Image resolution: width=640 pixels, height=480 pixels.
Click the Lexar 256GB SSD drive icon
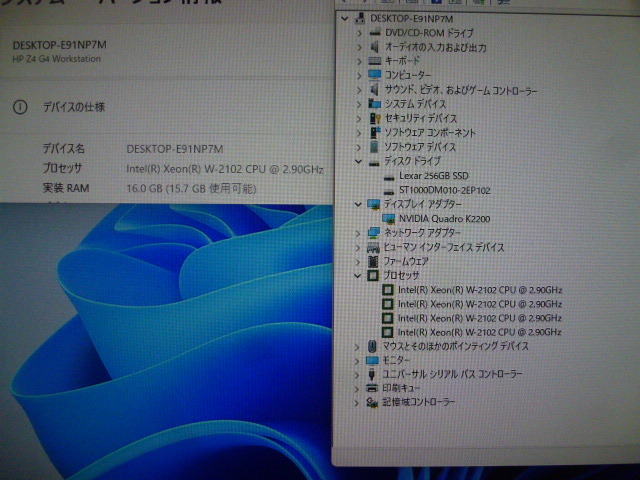click(x=389, y=177)
